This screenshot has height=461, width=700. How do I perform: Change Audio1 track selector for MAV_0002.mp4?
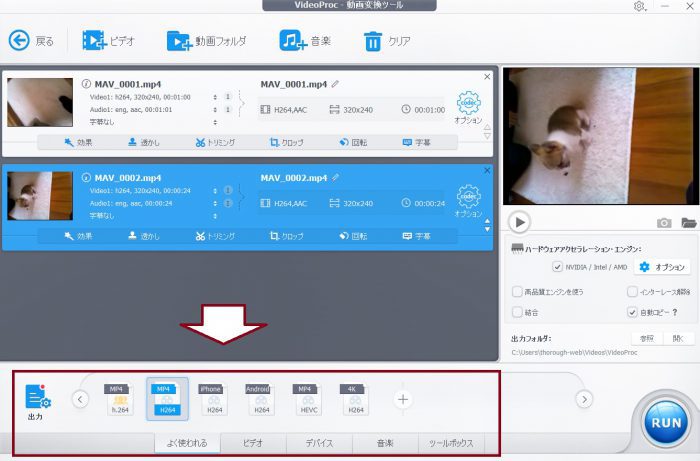tap(215, 203)
